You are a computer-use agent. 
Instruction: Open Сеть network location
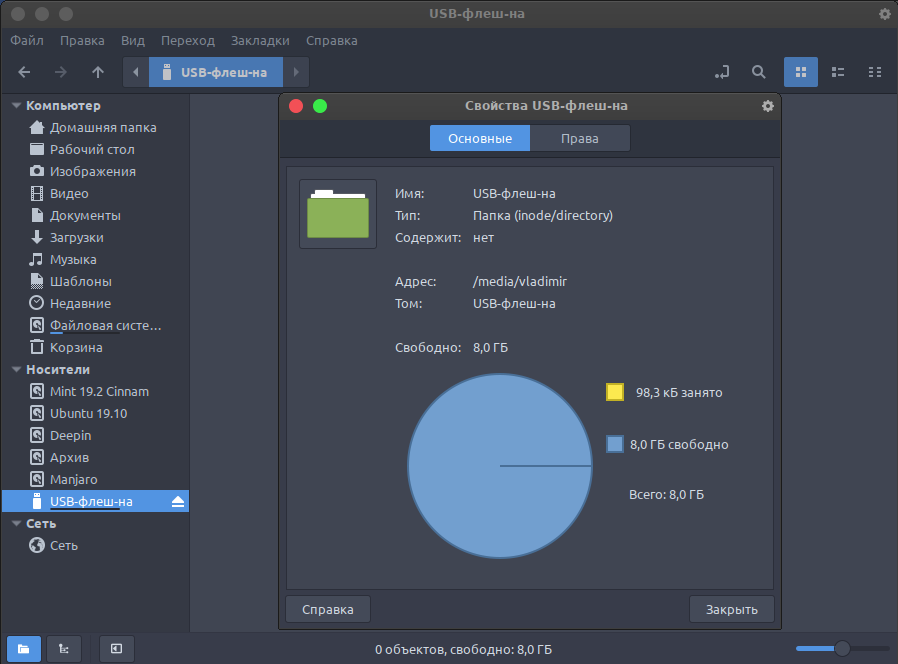[x=95, y=545]
